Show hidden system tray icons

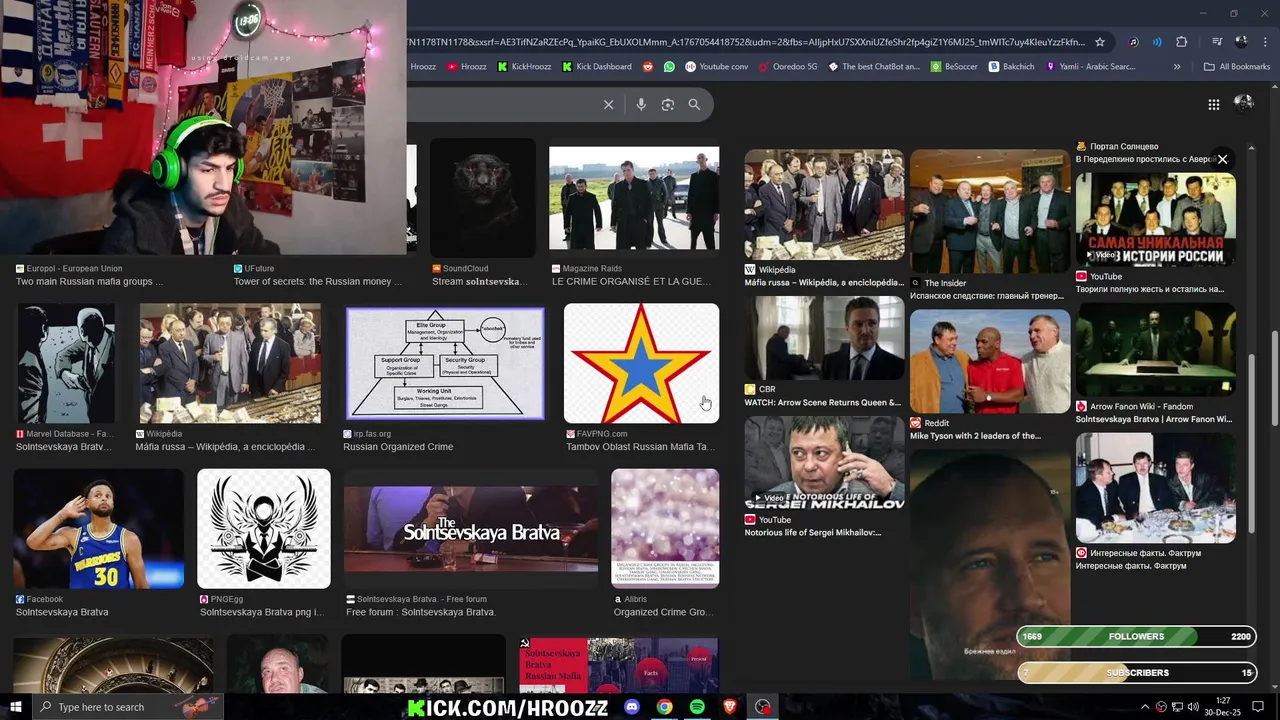[x=1145, y=707]
